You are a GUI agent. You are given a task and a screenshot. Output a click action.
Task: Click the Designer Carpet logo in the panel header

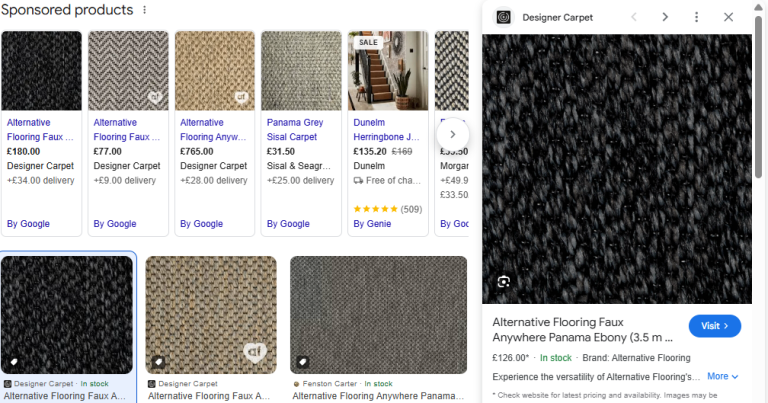pyautogui.click(x=504, y=17)
